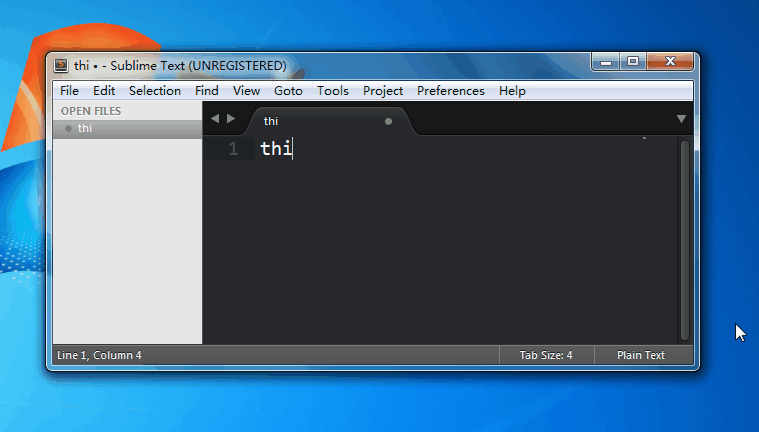Open the View menu
The image size is (759, 432).
246,91
